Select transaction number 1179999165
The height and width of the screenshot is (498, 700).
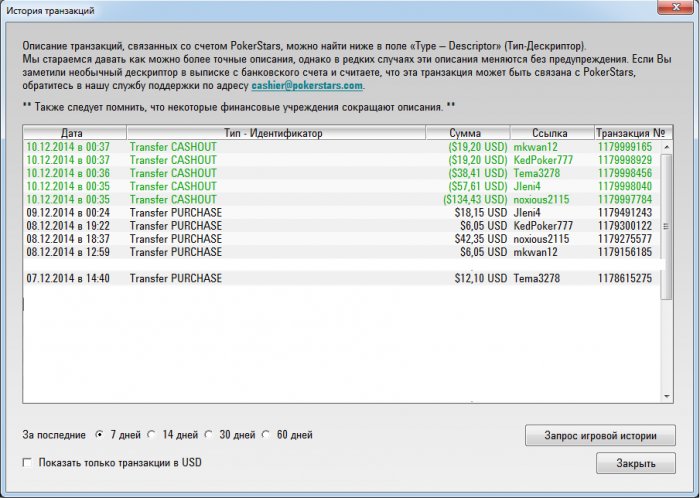click(x=625, y=147)
